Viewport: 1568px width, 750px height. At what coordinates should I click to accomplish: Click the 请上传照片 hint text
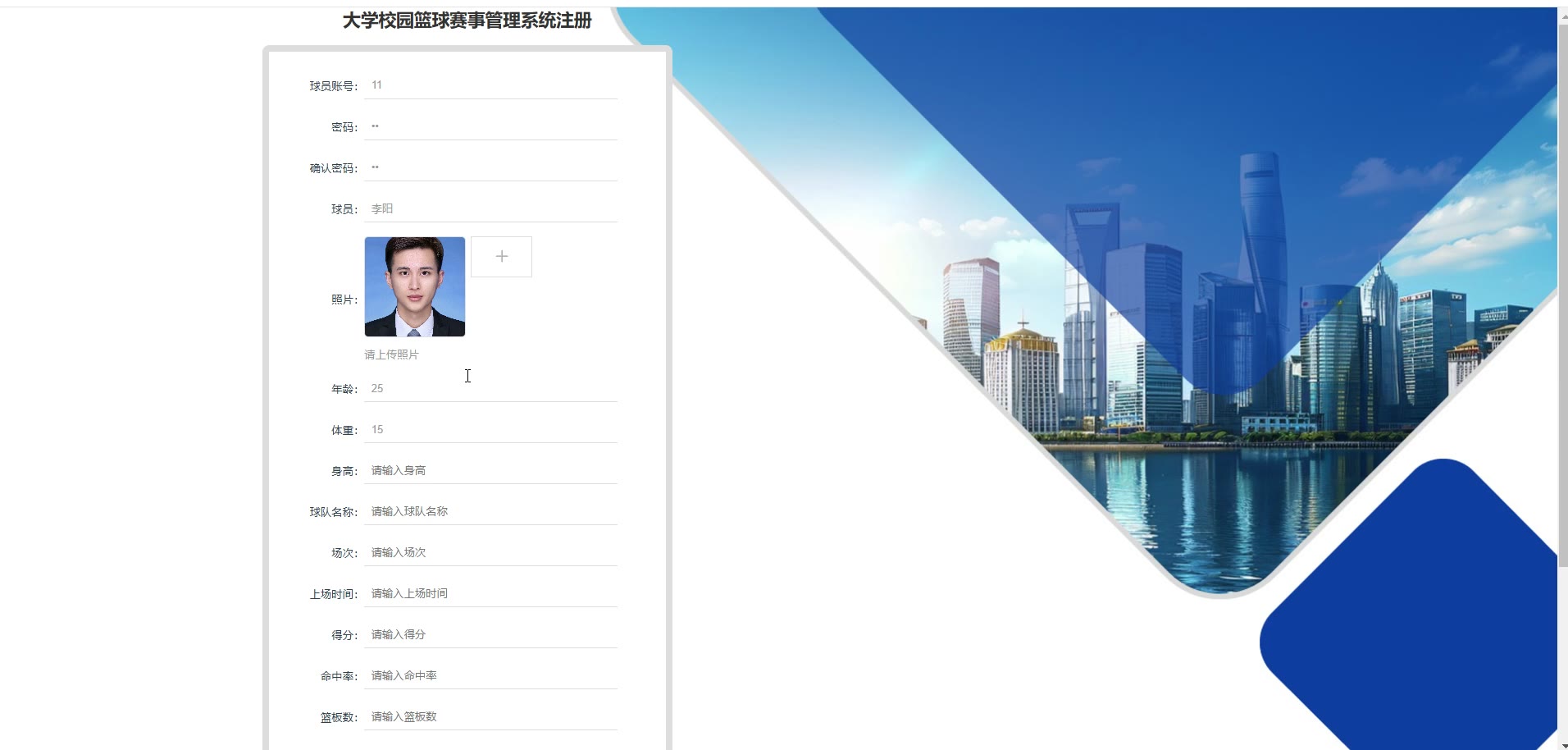391,354
